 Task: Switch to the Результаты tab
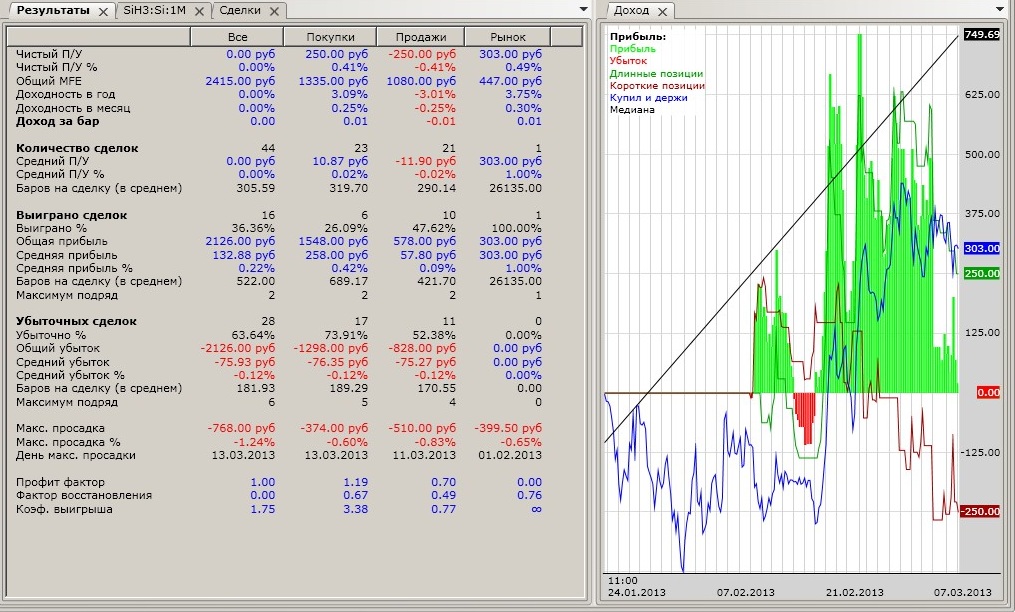click(53, 10)
